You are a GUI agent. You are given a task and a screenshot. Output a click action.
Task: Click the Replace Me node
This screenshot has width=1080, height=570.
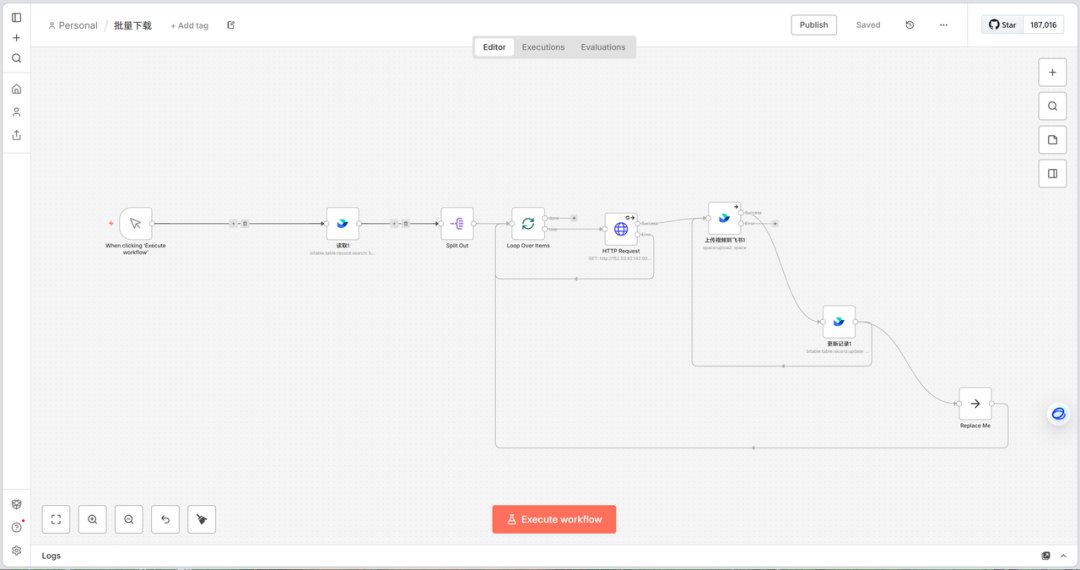click(975, 404)
